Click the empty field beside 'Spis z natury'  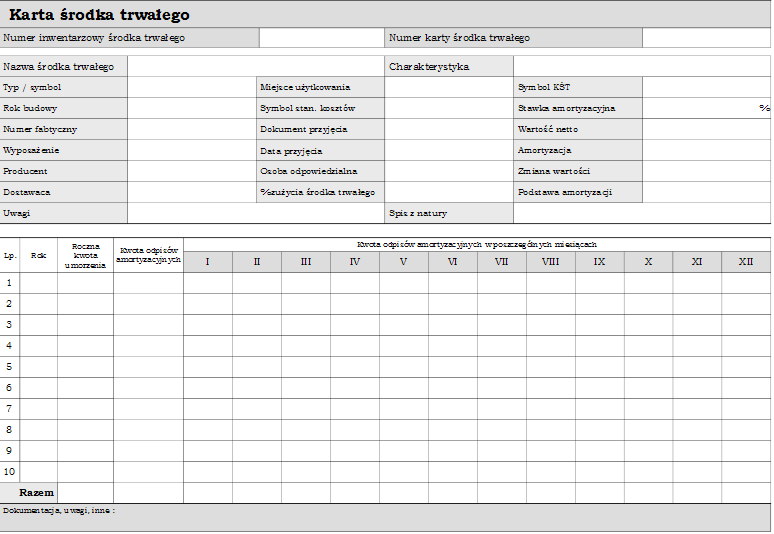click(x=642, y=213)
